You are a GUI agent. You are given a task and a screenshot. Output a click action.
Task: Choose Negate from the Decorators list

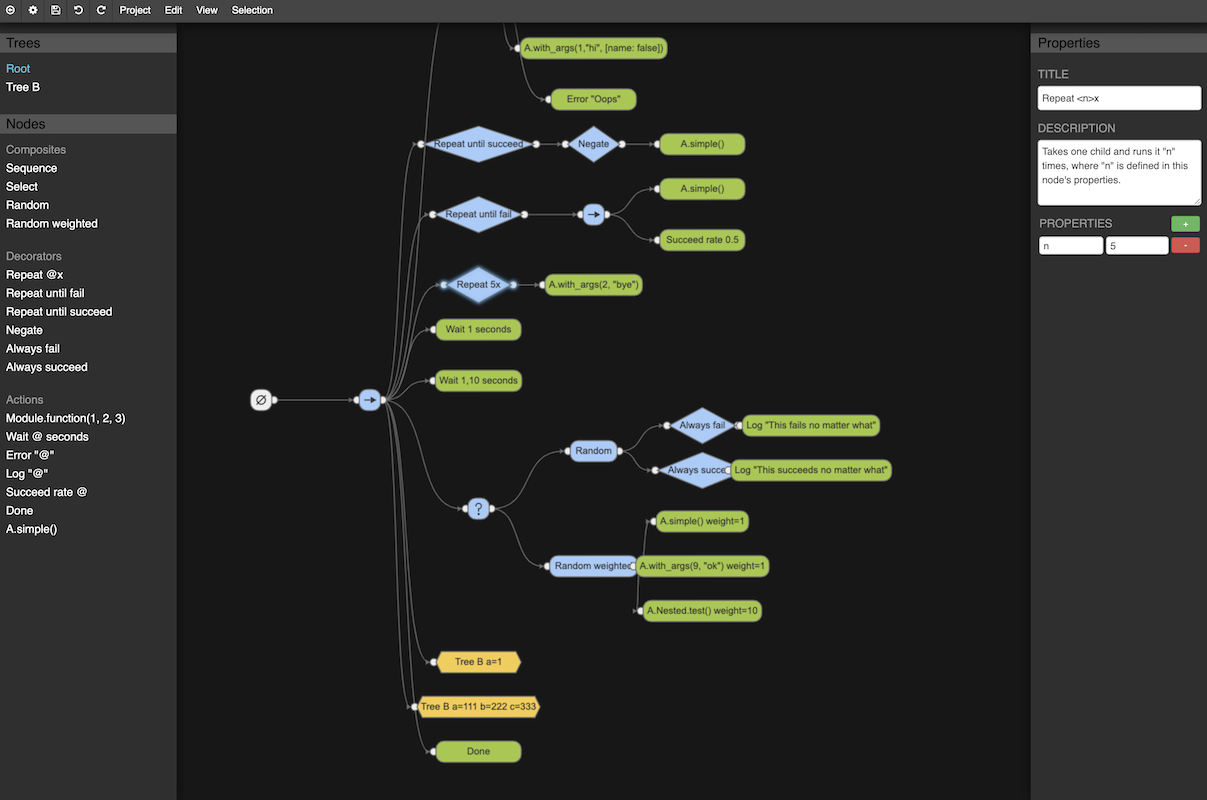pyautogui.click(x=24, y=330)
